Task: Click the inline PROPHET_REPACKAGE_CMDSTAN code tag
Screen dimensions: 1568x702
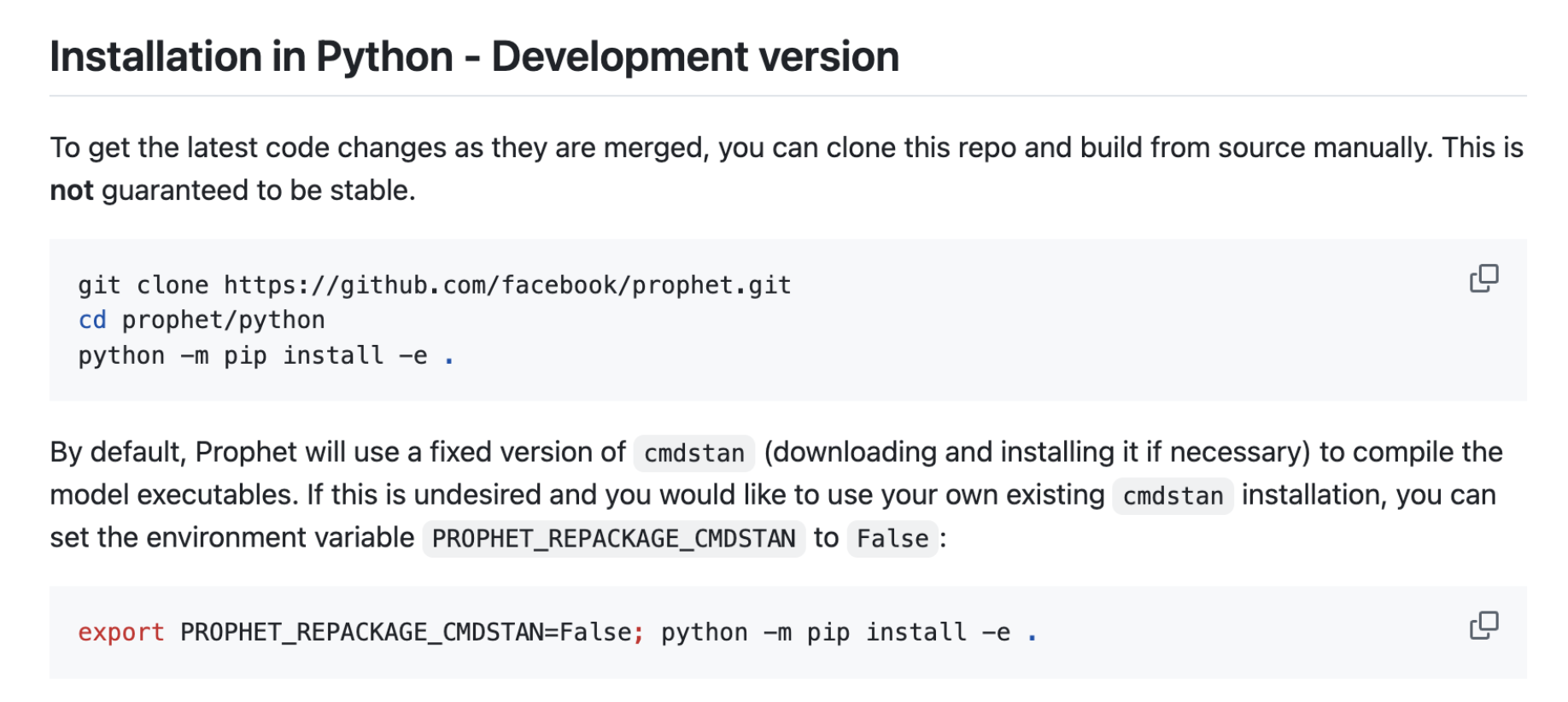Action: pos(613,539)
